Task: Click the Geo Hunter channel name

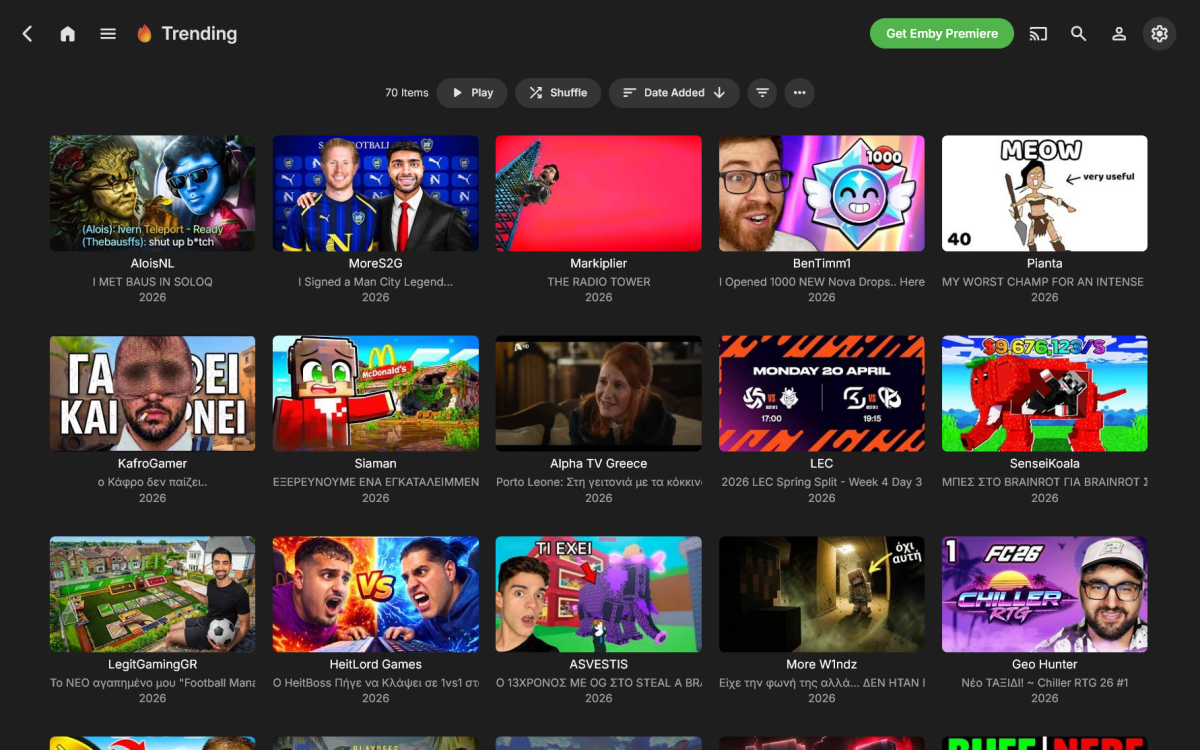Action: [1045, 665]
